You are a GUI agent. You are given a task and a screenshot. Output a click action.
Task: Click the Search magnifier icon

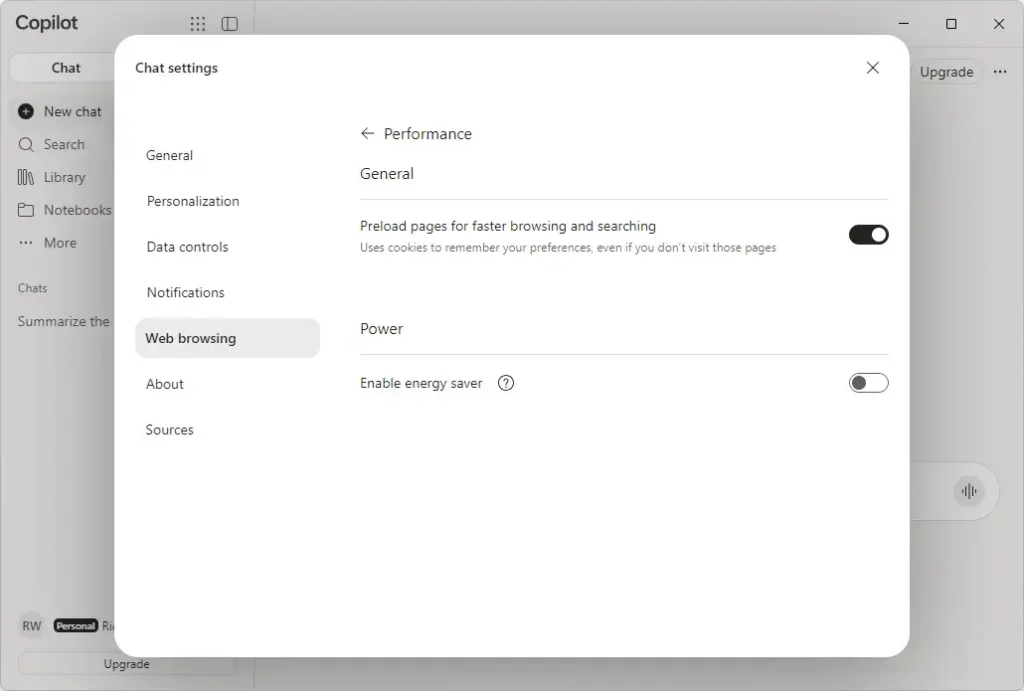pos(25,144)
